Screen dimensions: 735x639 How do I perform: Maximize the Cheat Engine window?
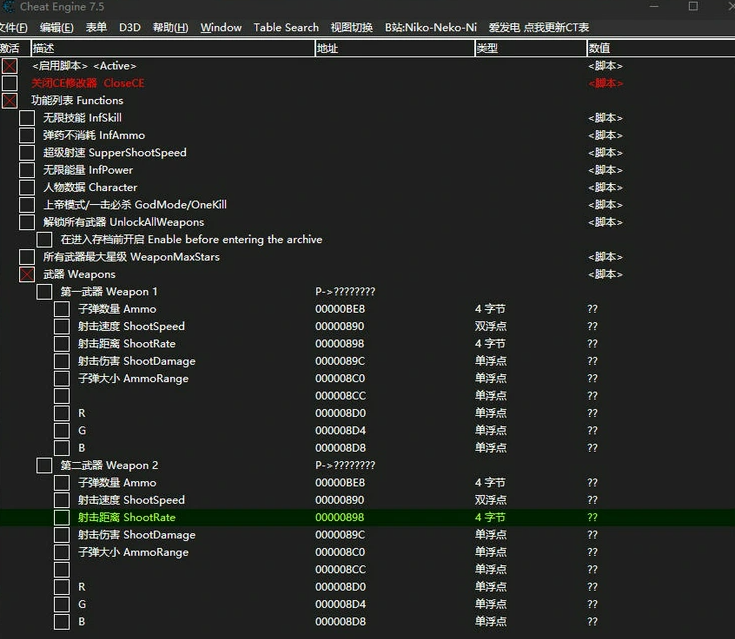coord(693,7)
